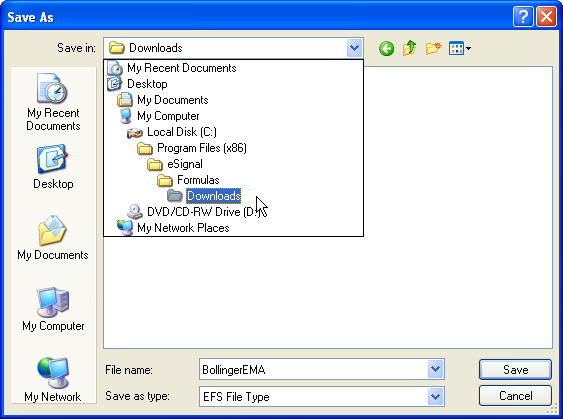Select My Computer icon in places bar
563x419 pixels.
(53, 309)
